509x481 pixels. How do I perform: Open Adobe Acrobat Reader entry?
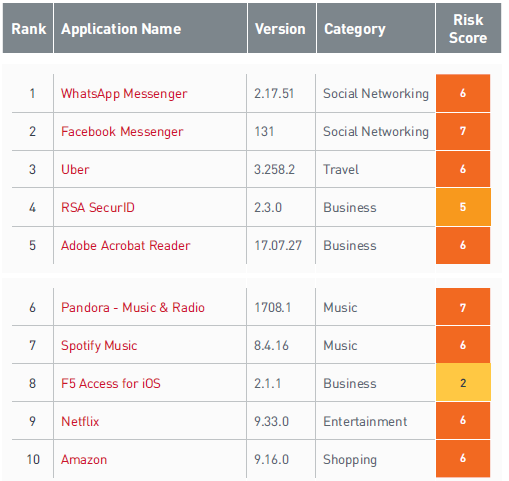(x=125, y=245)
